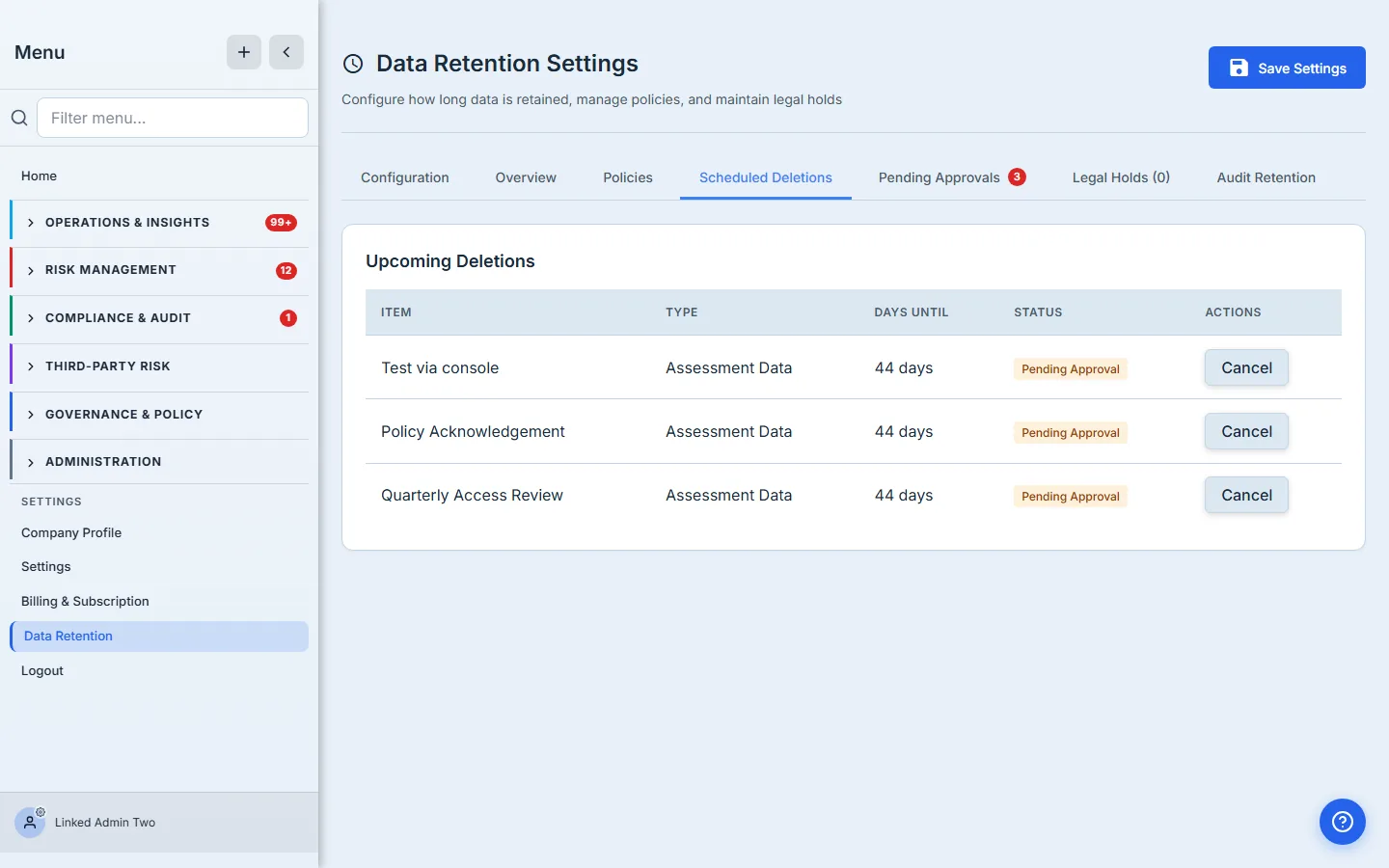This screenshot has width=1389, height=868.
Task: Click the Linked Admin Two user name
Action: pyautogui.click(x=105, y=823)
